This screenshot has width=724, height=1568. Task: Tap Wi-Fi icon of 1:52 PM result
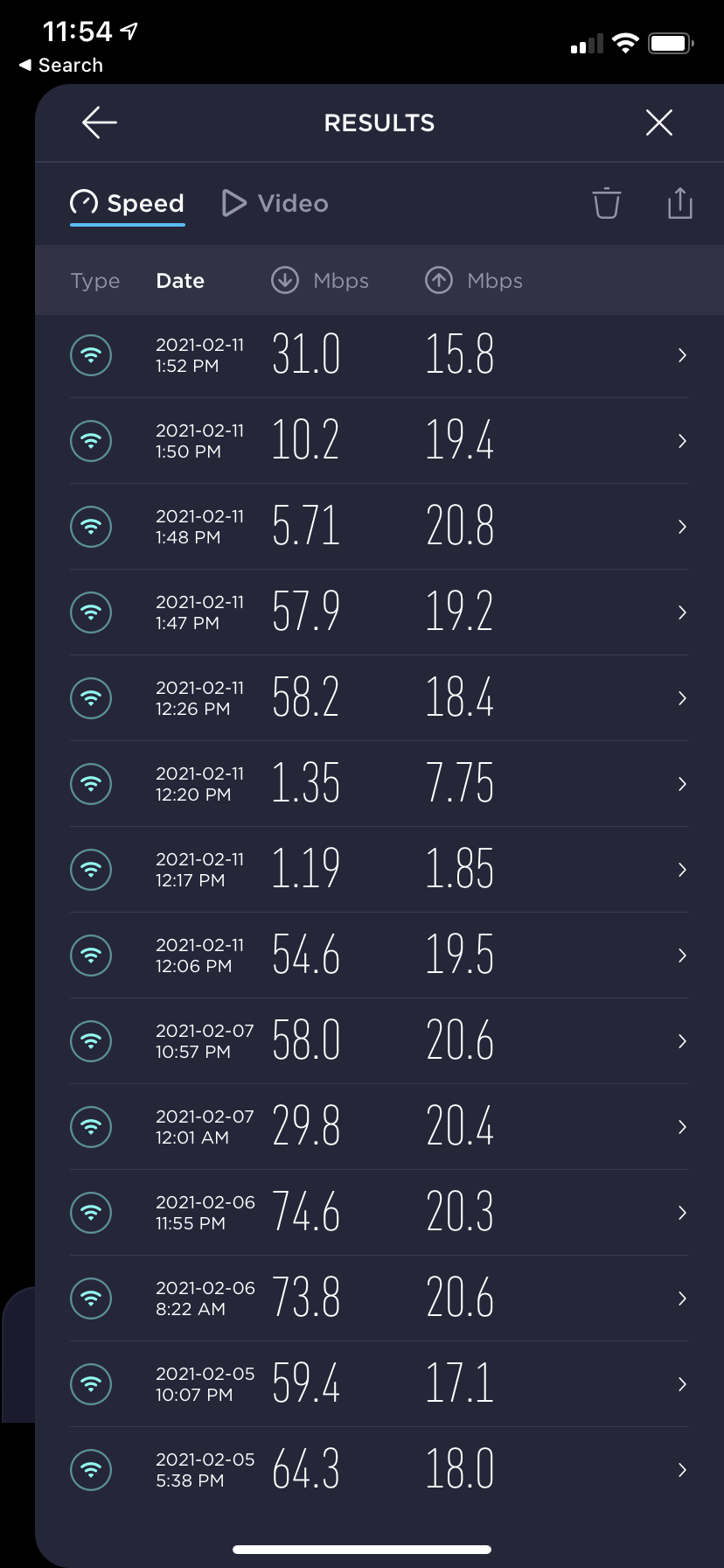coord(91,355)
